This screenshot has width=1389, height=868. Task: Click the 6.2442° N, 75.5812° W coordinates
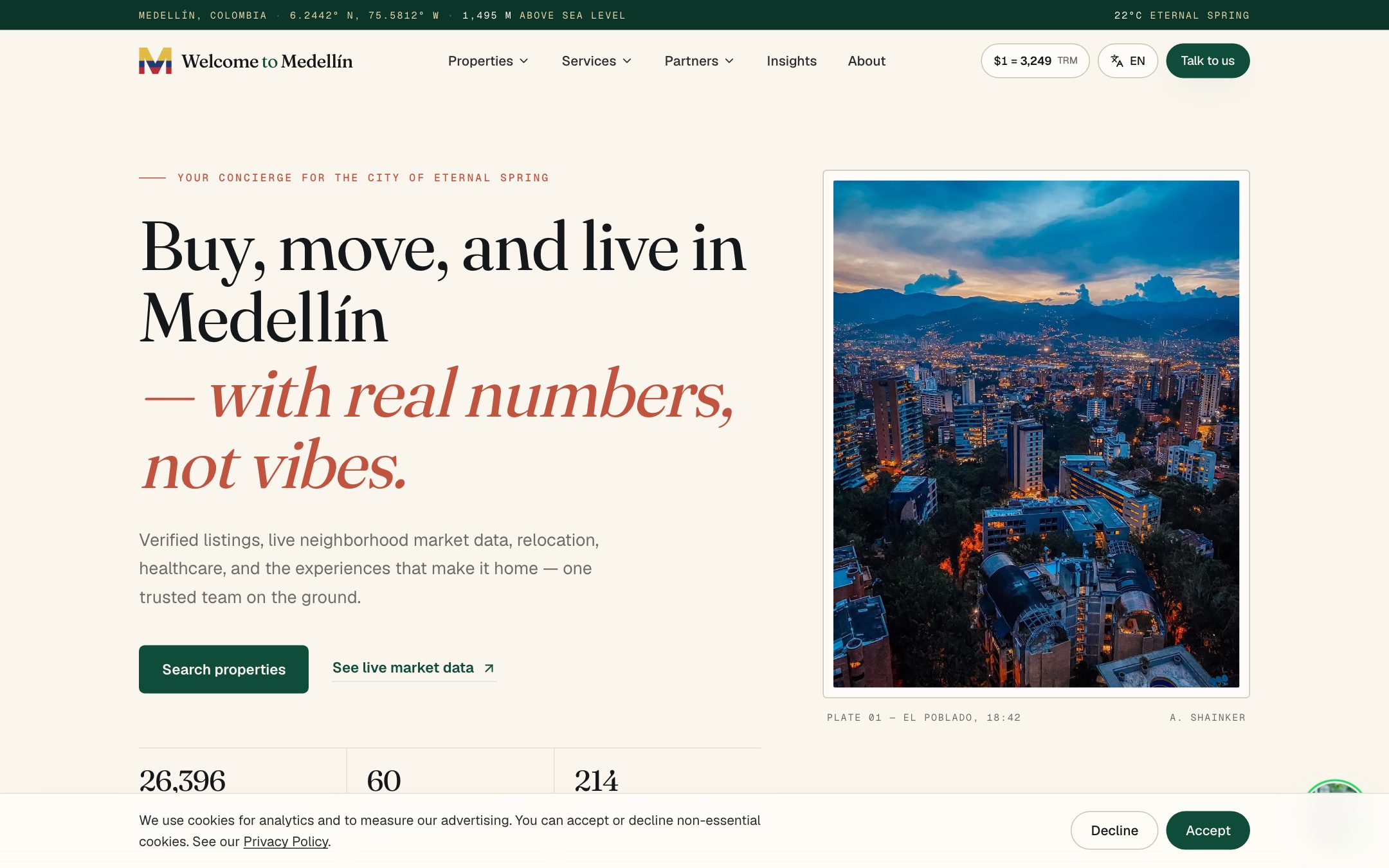pyautogui.click(x=365, y=15)
